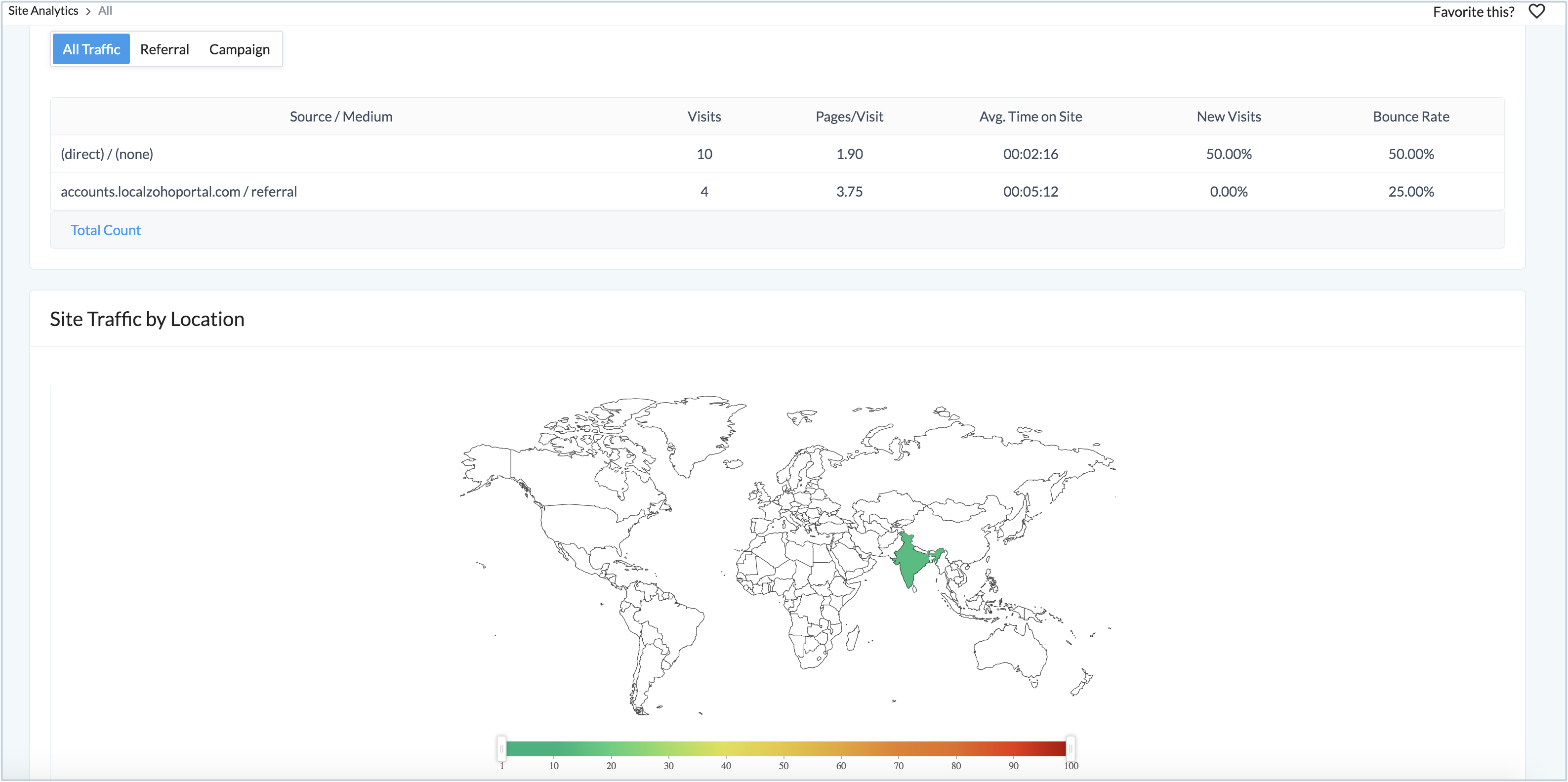Click the Avg. Time on Site header
The width and height of the screenshot is (1568, 782).
point(1030,116)
